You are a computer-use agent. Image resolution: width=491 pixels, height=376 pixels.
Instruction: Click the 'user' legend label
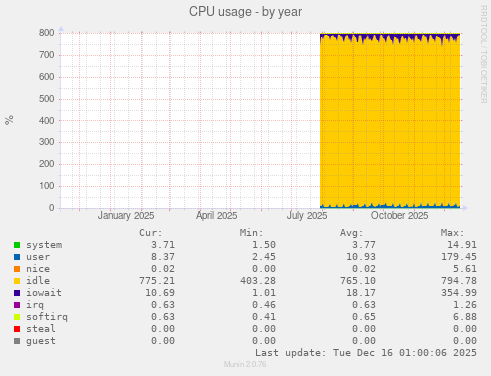click(38, 257)
